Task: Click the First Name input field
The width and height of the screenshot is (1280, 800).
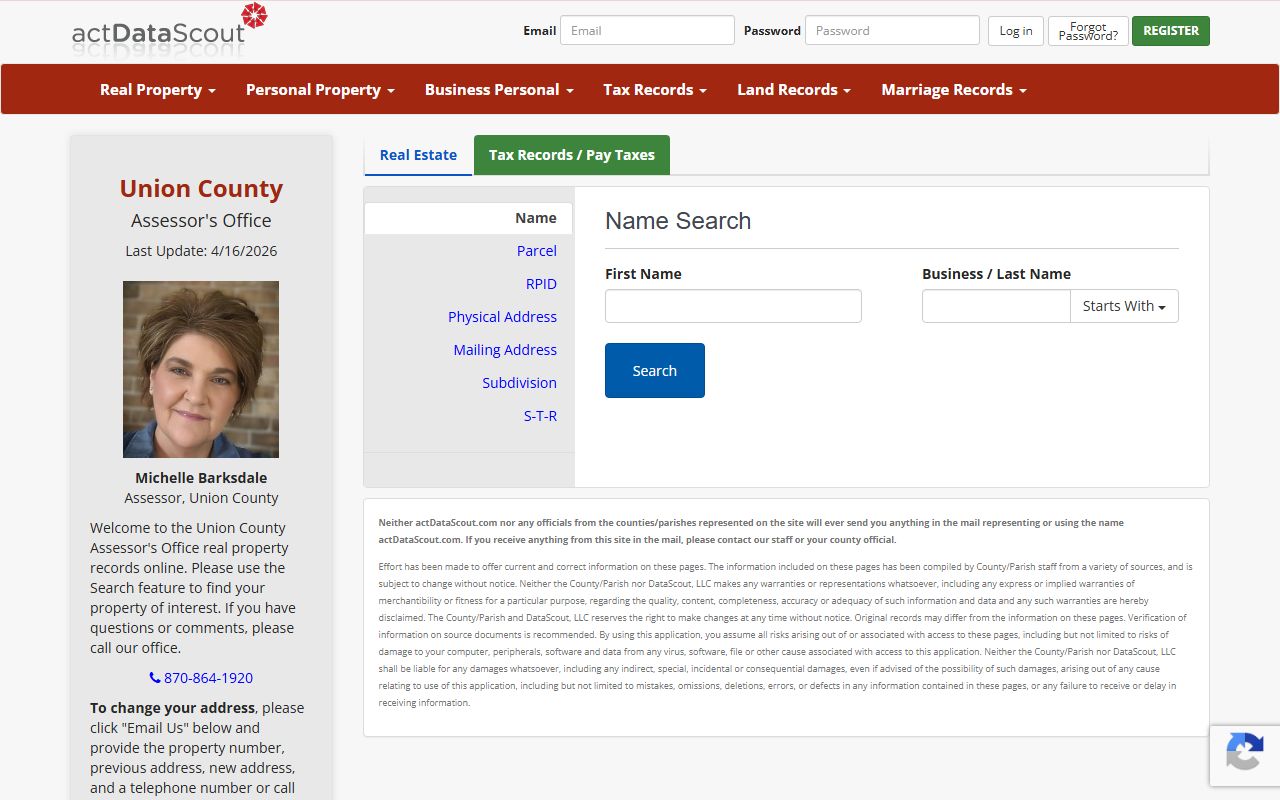Action: pos(733,306)
